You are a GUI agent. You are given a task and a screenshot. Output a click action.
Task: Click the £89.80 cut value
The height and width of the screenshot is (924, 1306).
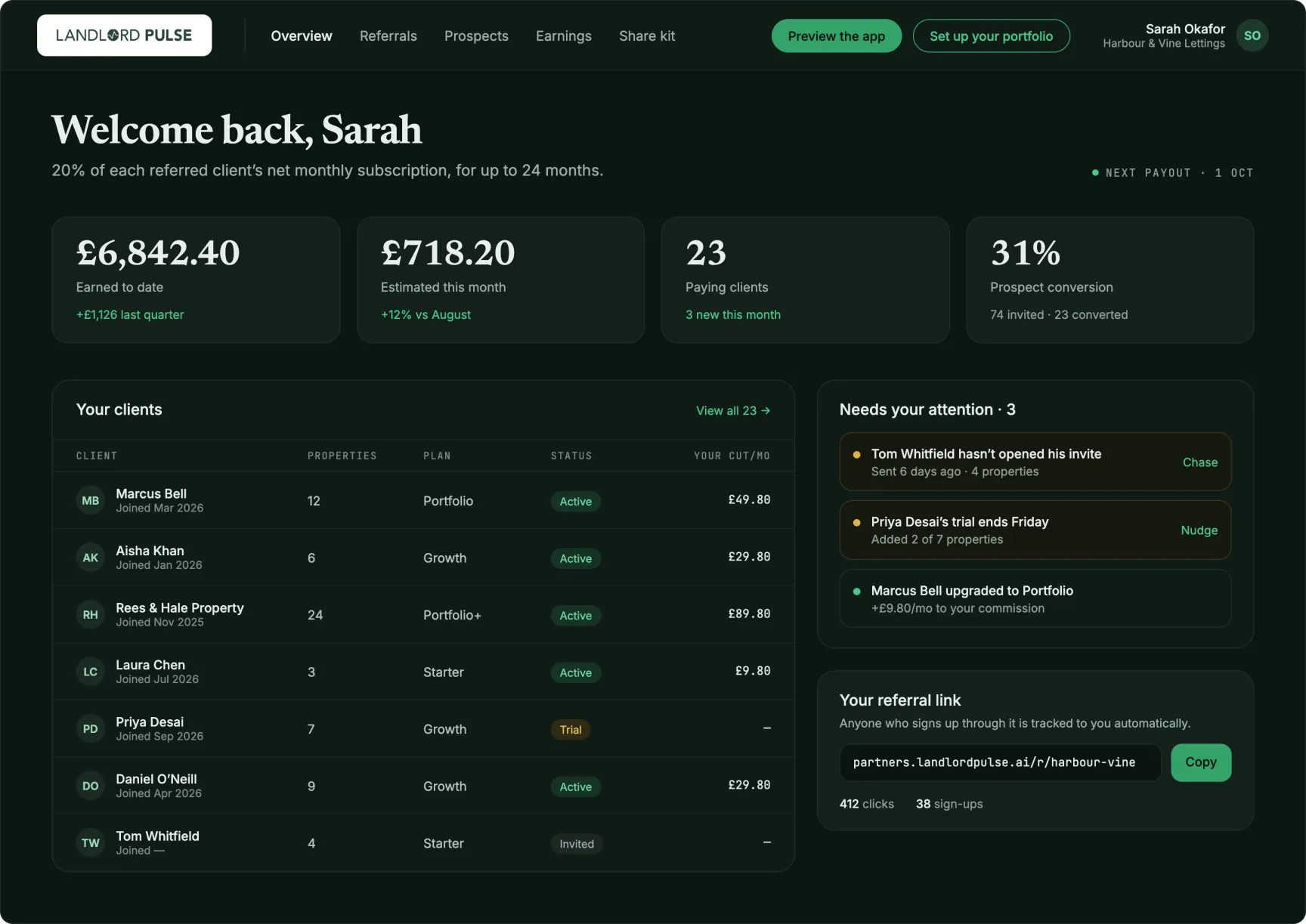[749, 613]
